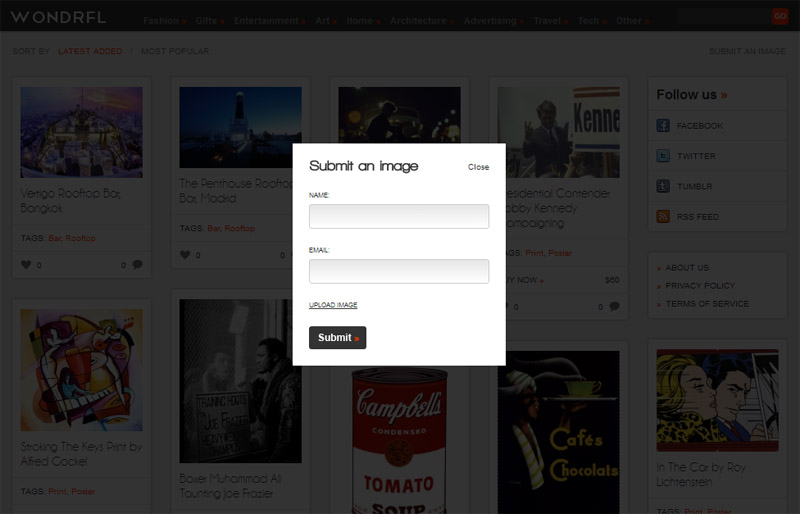800x514 pixels.
Task: Click the Follow us heading link
Action: (692, 94)
